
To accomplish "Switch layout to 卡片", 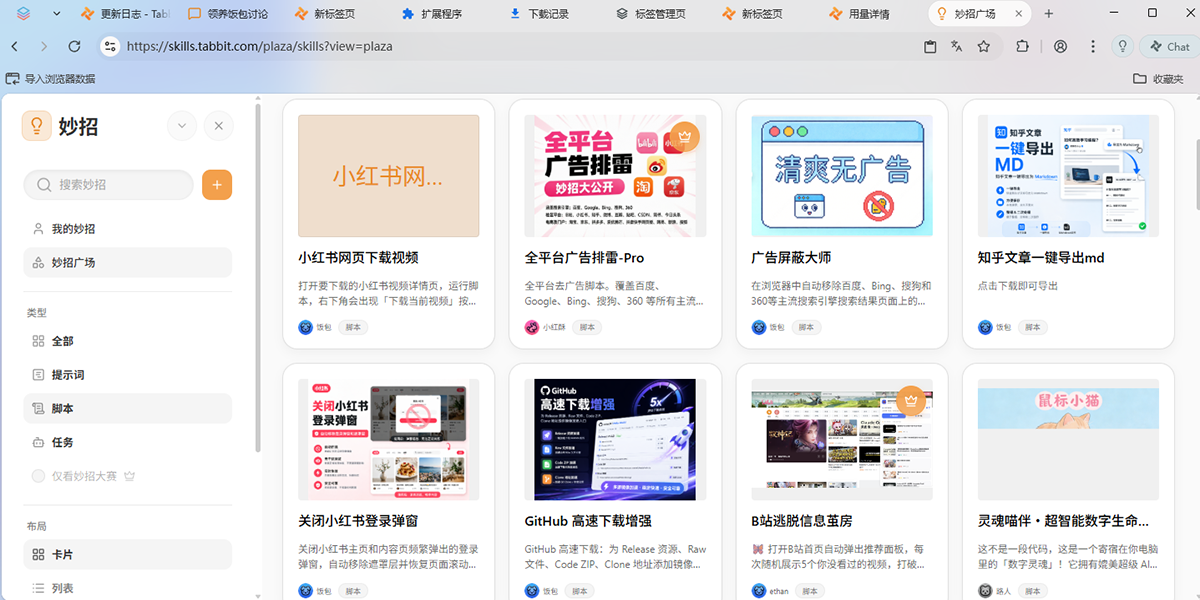I will tap(128, 554).
